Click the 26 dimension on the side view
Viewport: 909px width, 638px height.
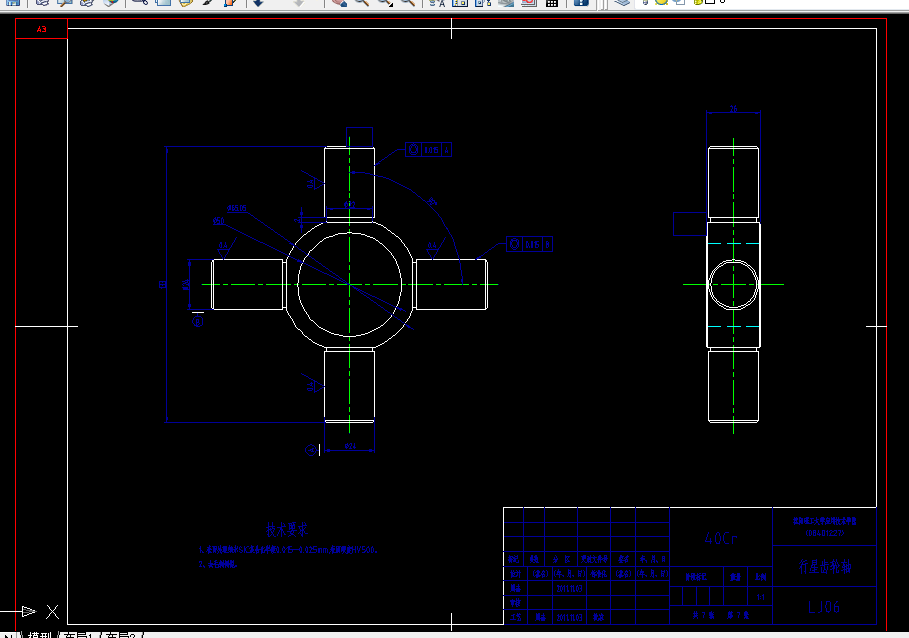(733, 108)
